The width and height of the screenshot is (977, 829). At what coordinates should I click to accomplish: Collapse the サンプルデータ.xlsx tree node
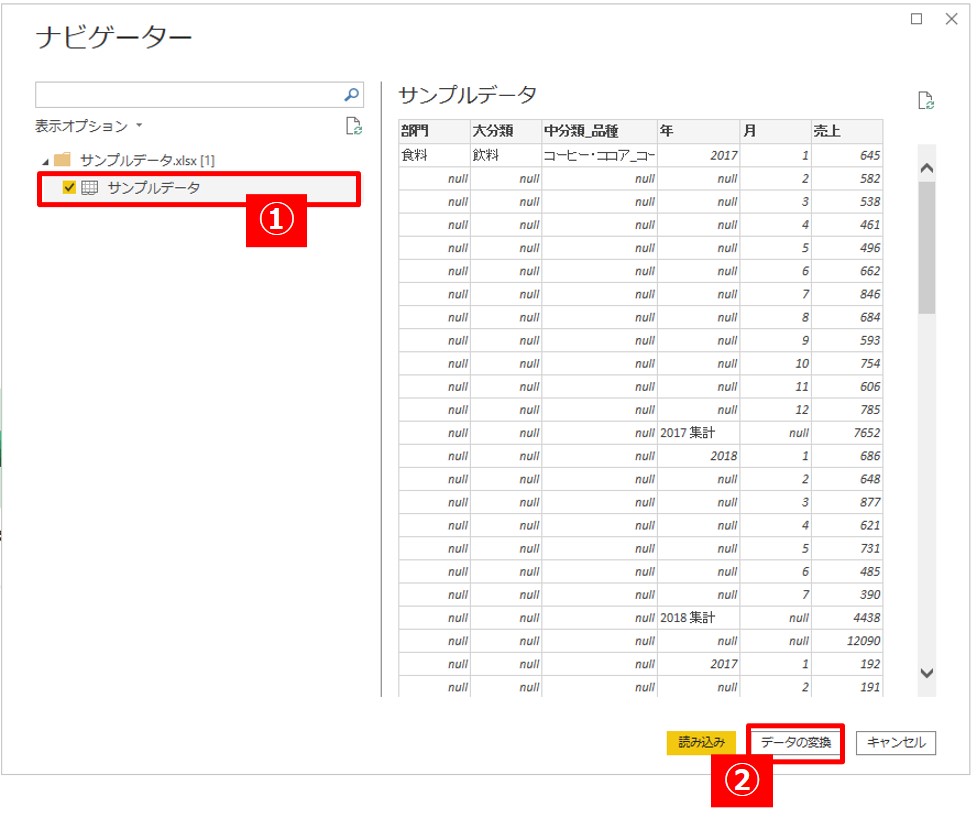(45, 161)
